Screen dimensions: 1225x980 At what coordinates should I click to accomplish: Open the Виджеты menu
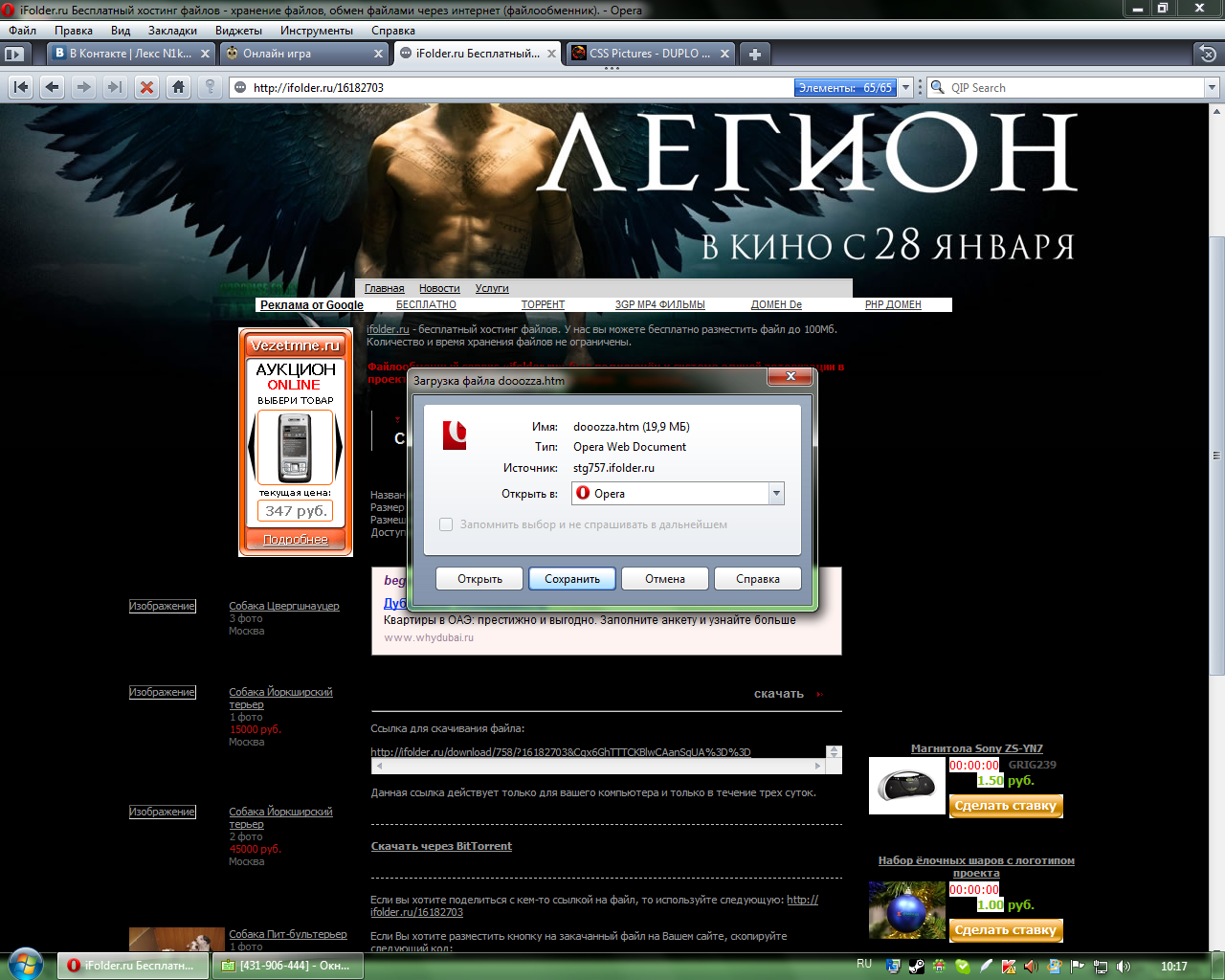pyautogui.click(x=238, y=31)
